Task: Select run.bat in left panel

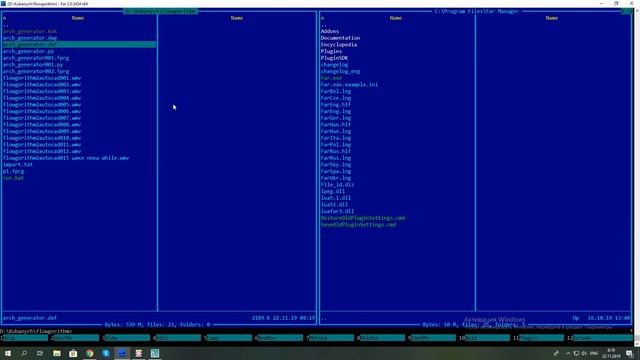Action: 13,178
